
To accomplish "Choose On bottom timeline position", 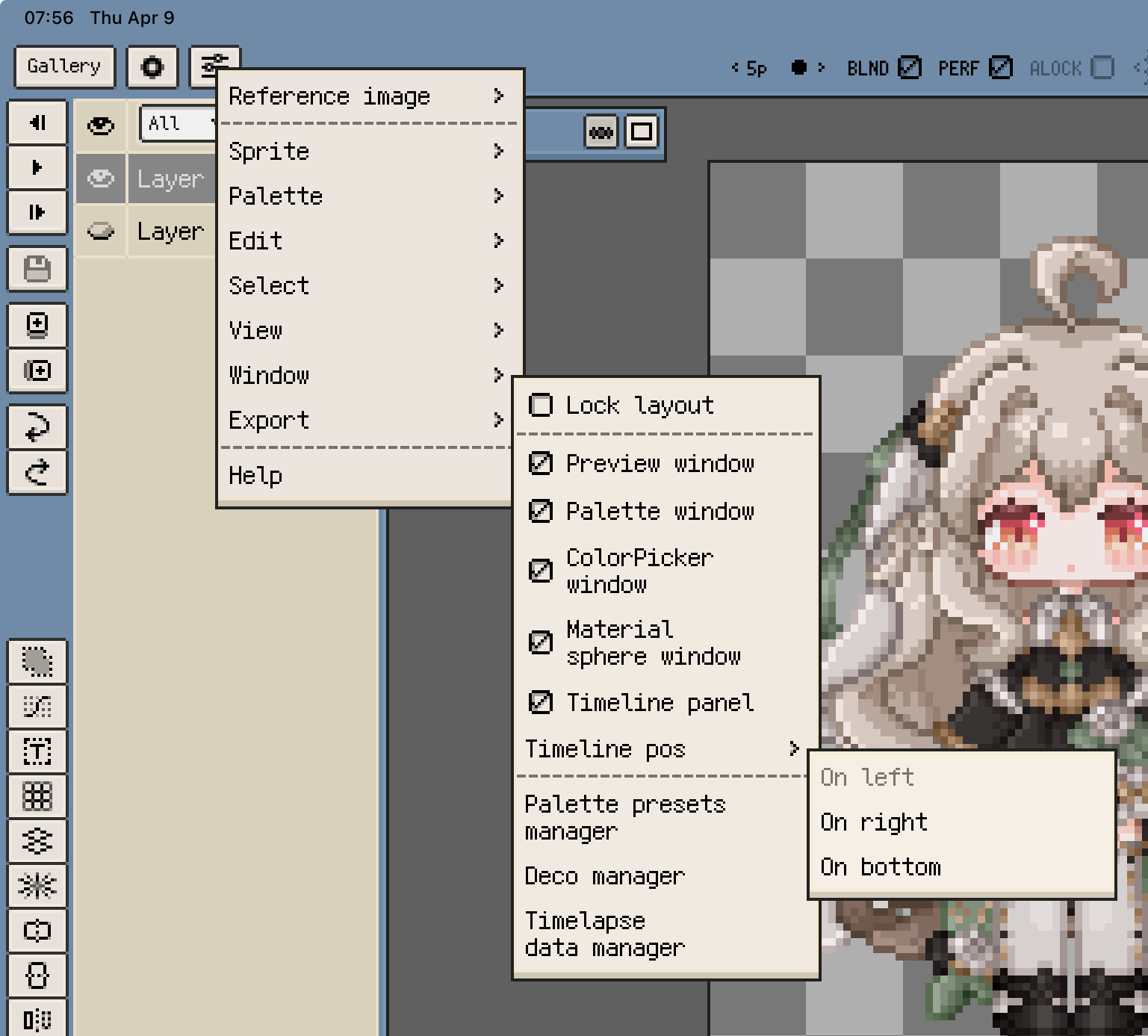I will [881, 867].
